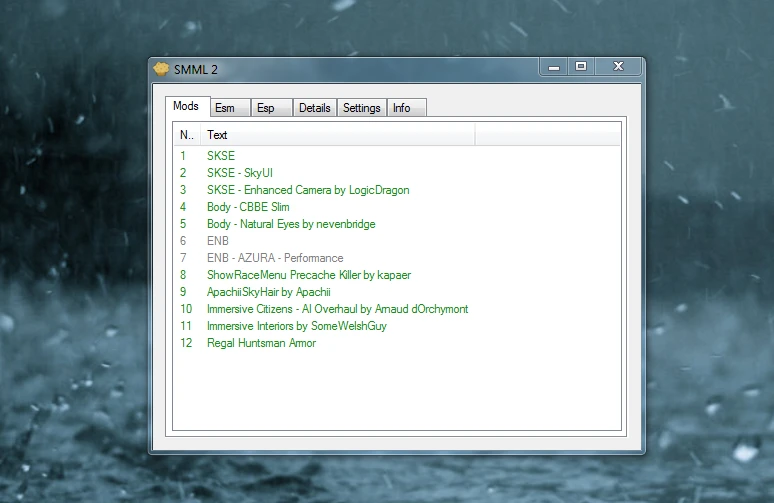
Task: Switch to the Esm tab
Action: (225, 108)
